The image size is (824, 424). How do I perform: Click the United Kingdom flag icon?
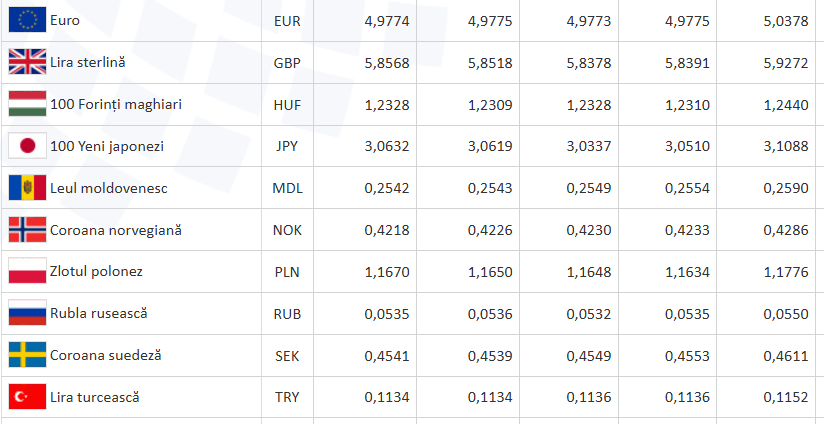(27, 62)
